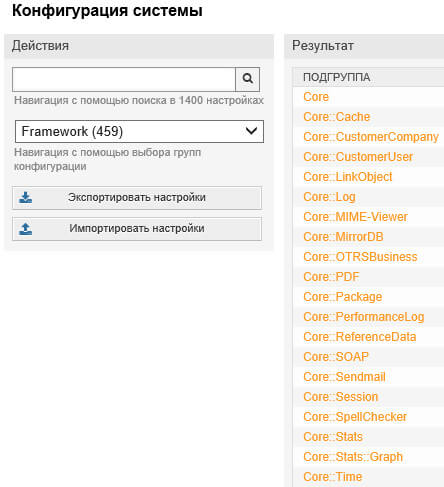Click the Результат panel header
The width and height of the screenshot is (444, 487).
323,46
